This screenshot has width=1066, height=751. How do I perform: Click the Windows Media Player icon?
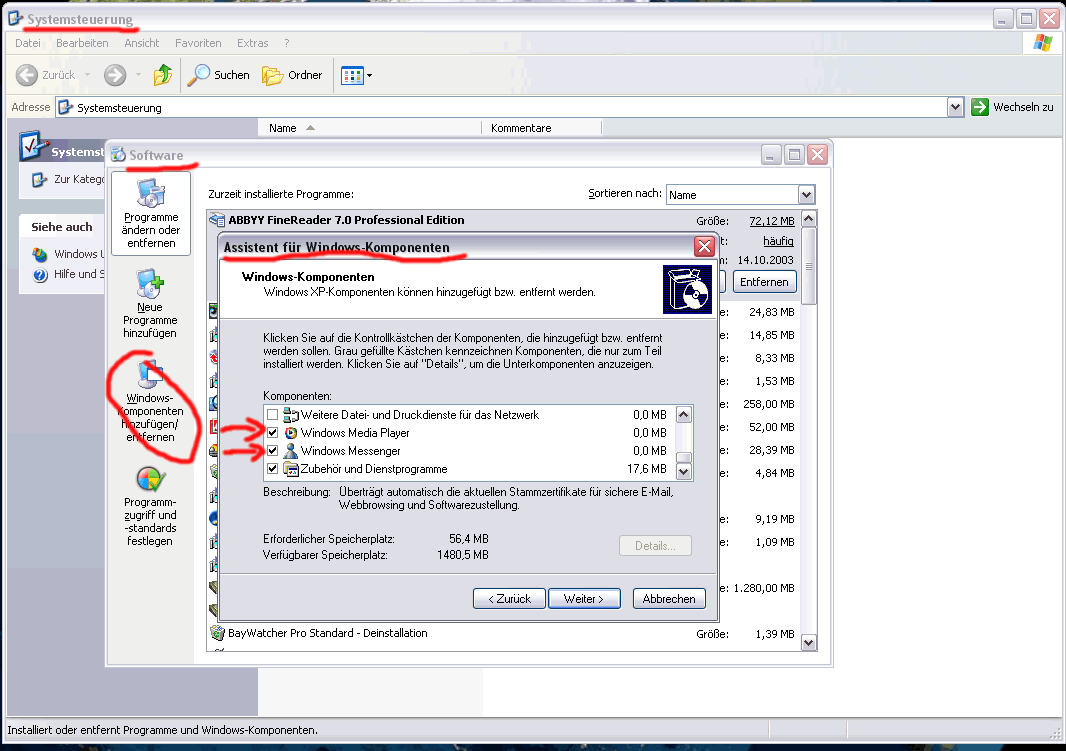coord(291,433)
